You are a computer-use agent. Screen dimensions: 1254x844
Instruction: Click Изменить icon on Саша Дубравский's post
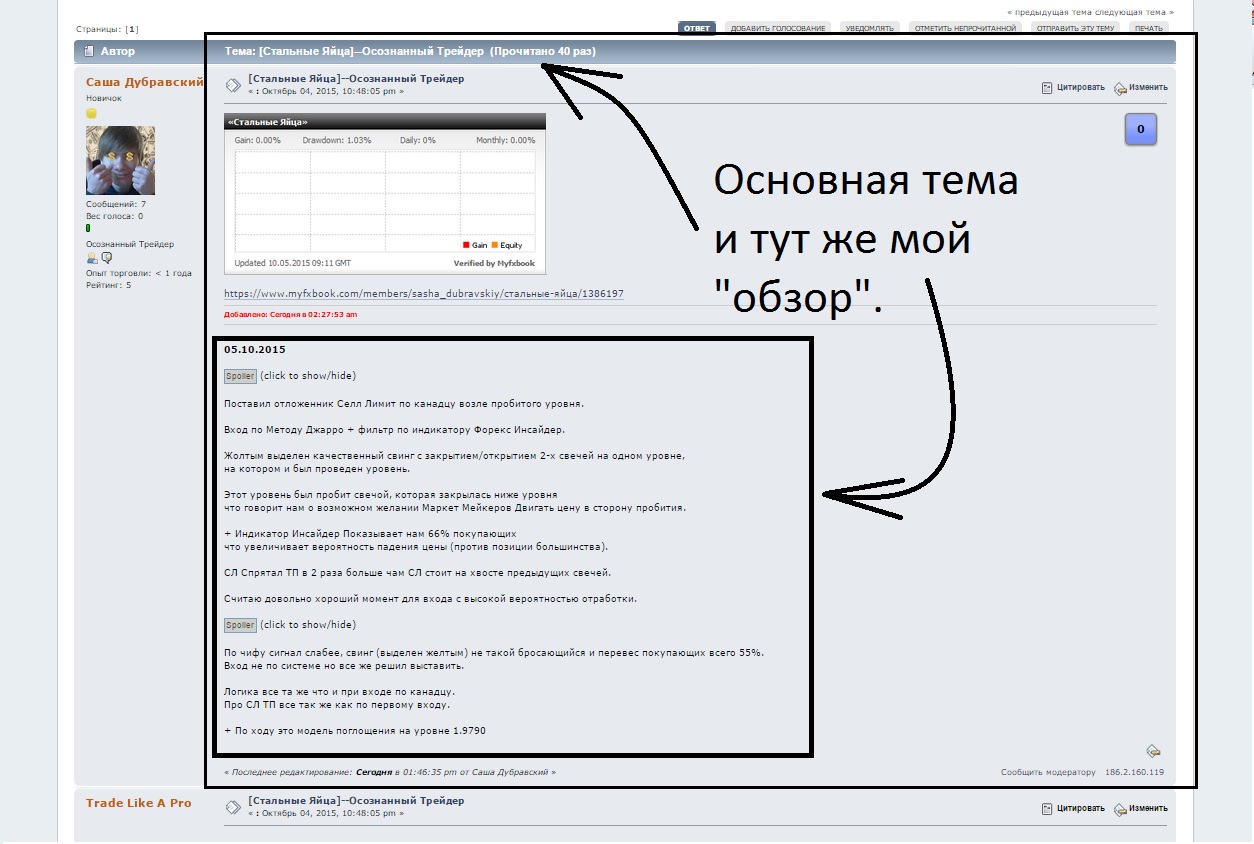(1140, 87)
